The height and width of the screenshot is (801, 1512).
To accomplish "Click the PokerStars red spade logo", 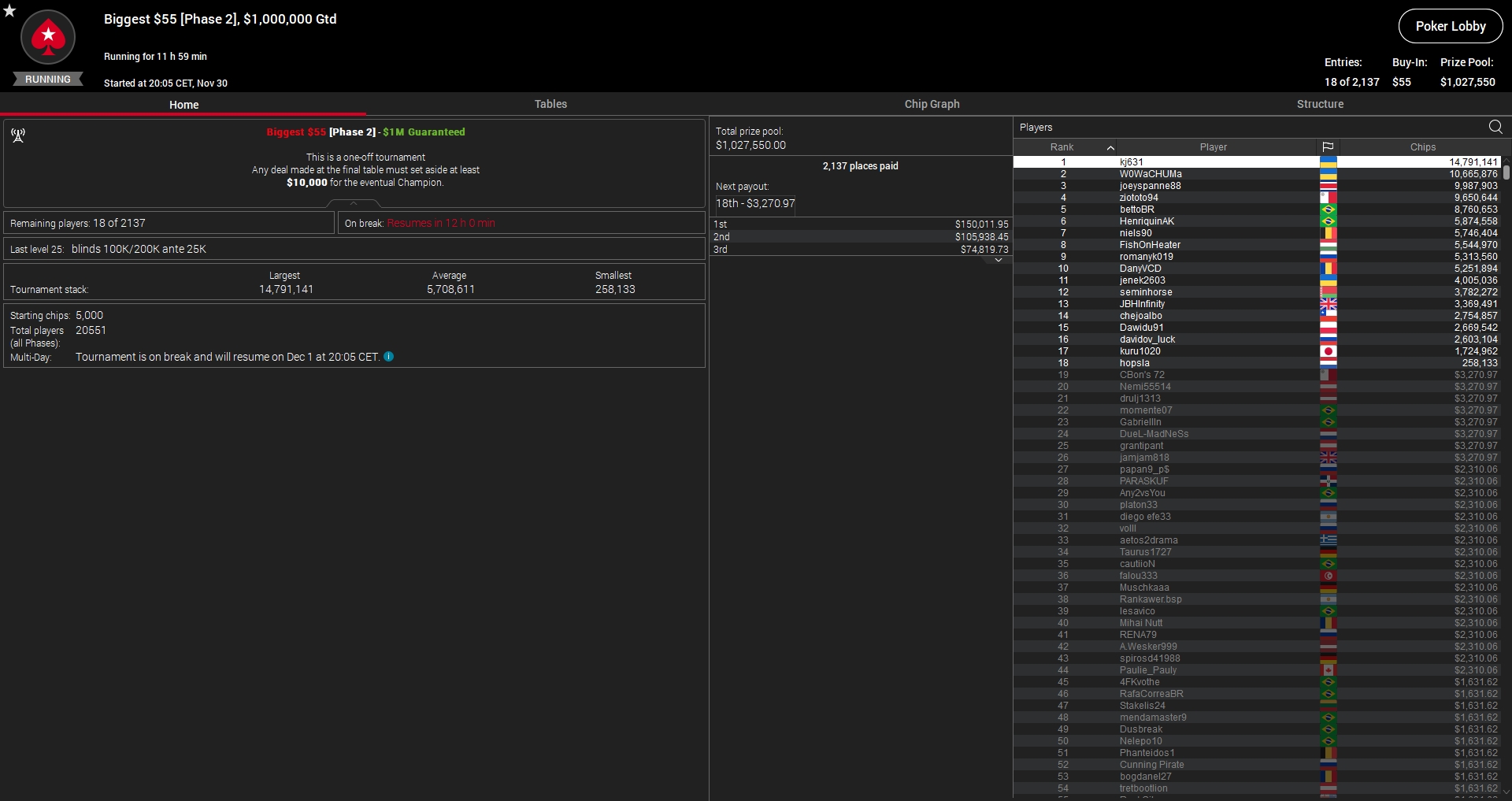I will pyautogui.click(x=48, y=38).
